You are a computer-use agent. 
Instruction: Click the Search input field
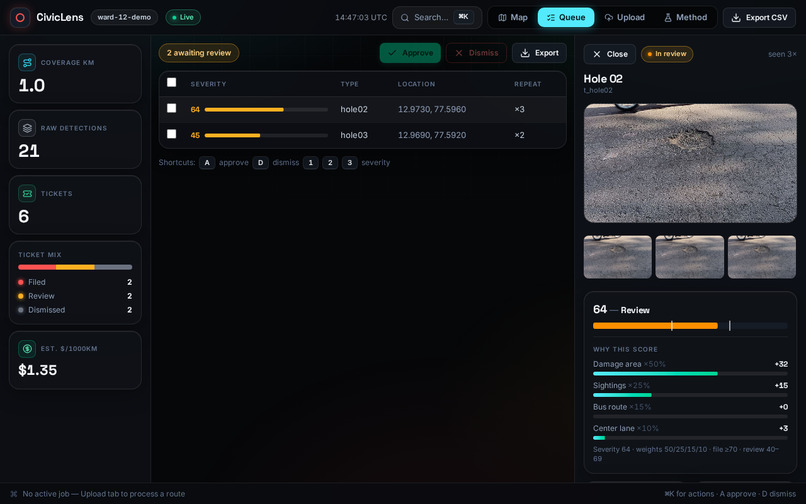(x=437, y=17)
